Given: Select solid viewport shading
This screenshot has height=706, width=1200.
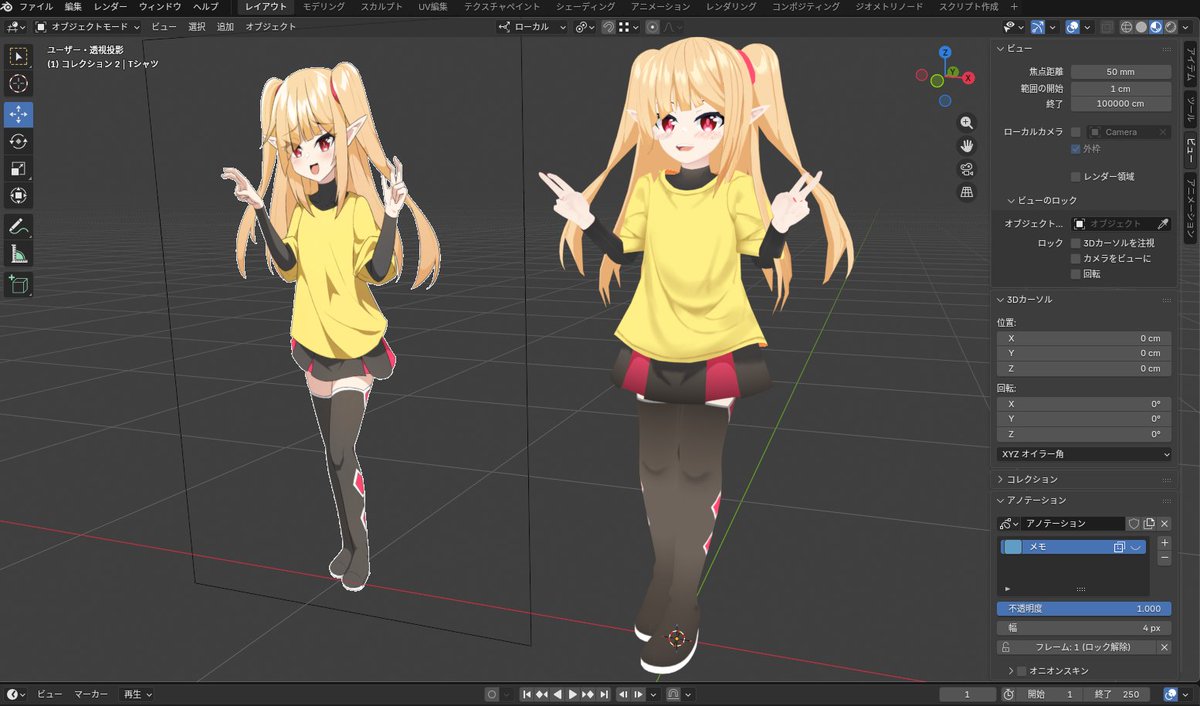Looking at the screenshot, I should point(1140,27).
